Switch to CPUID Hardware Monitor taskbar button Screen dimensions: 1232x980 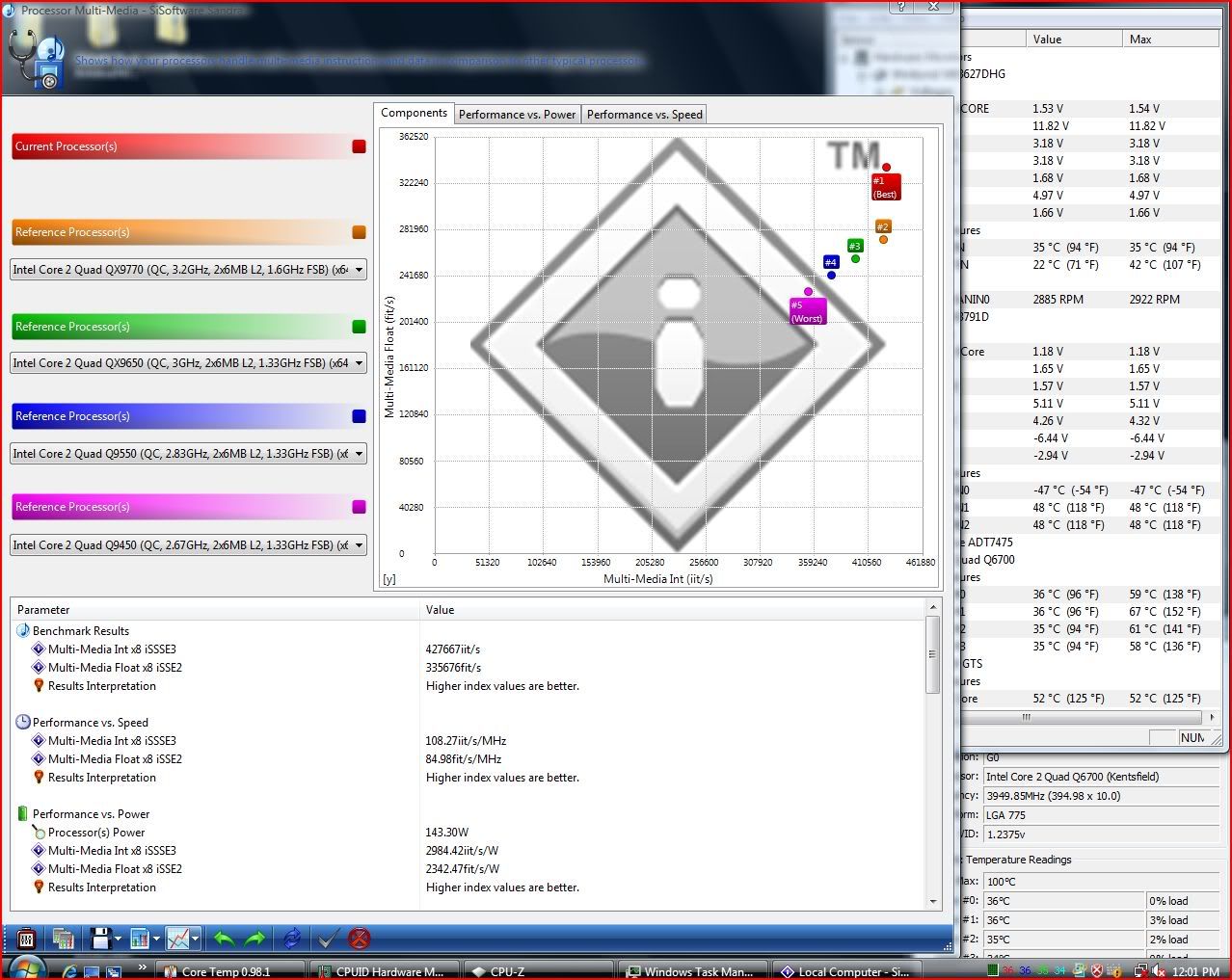pyautogui.click(x=384, y=971)
